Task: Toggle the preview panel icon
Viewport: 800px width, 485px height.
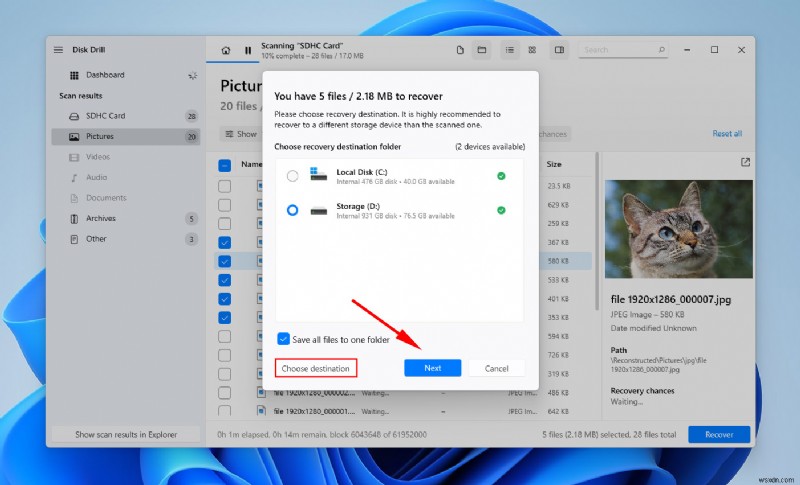Action: tap(559, 50)
